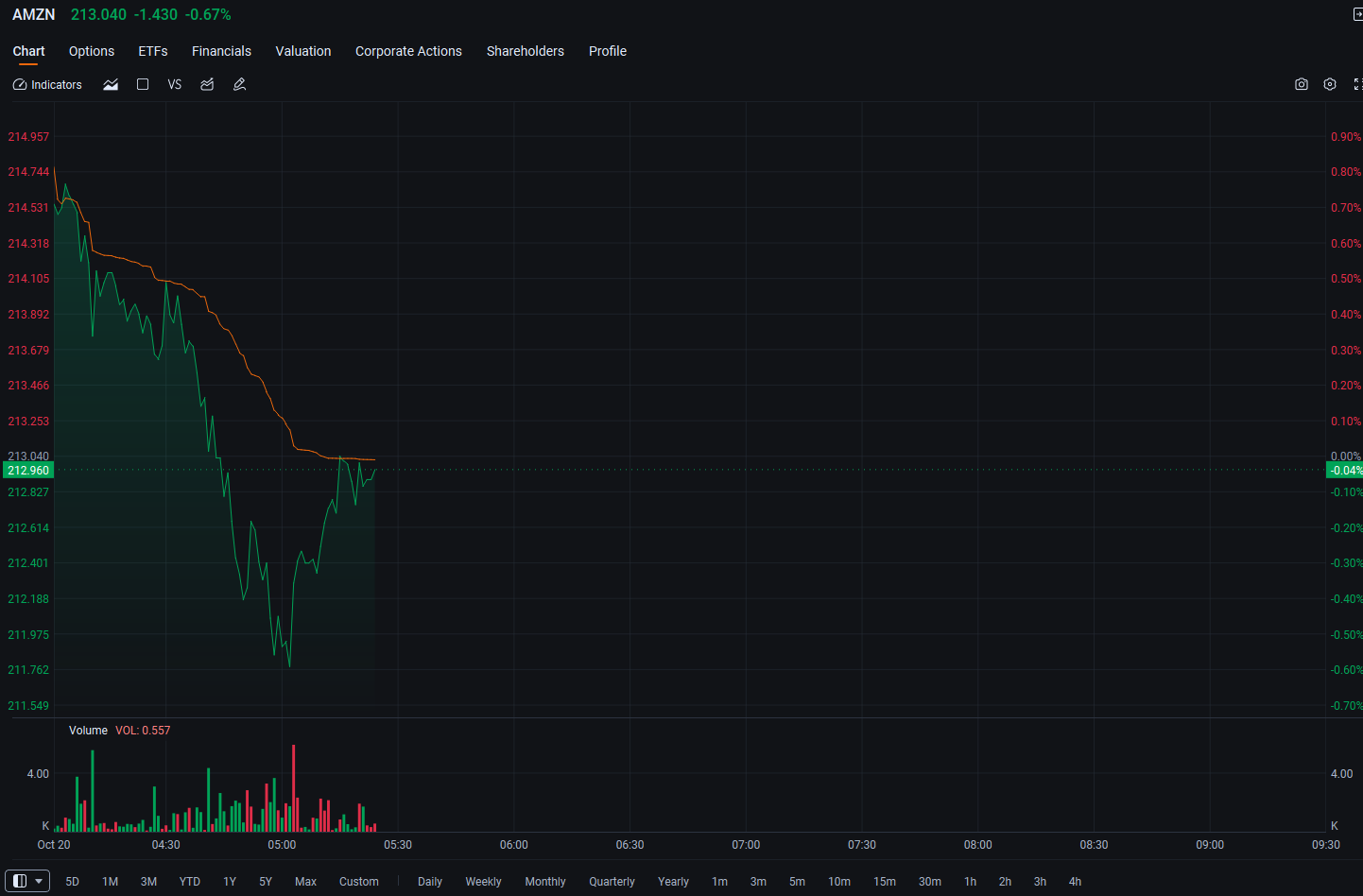Select the YTD range
Image resolution: width=1363 pixels, height=896 pixels.
point(190,882)
